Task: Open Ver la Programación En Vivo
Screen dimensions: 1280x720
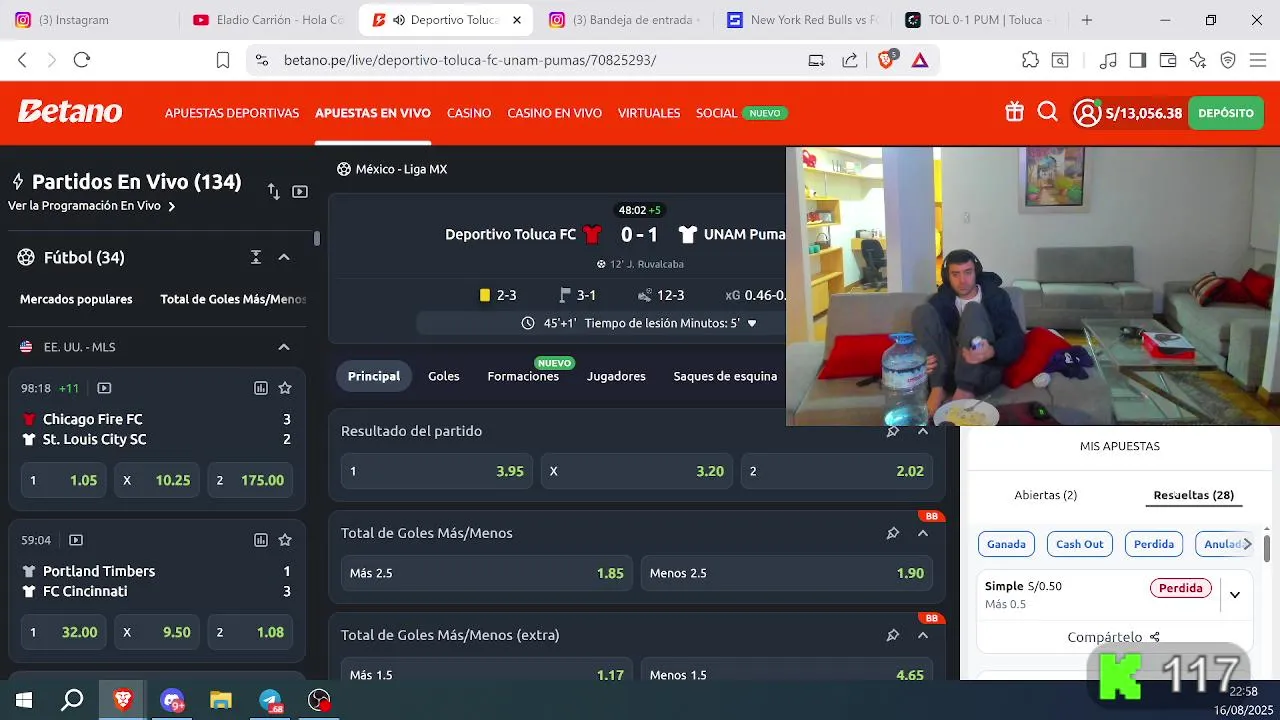Action: (92, 206)
